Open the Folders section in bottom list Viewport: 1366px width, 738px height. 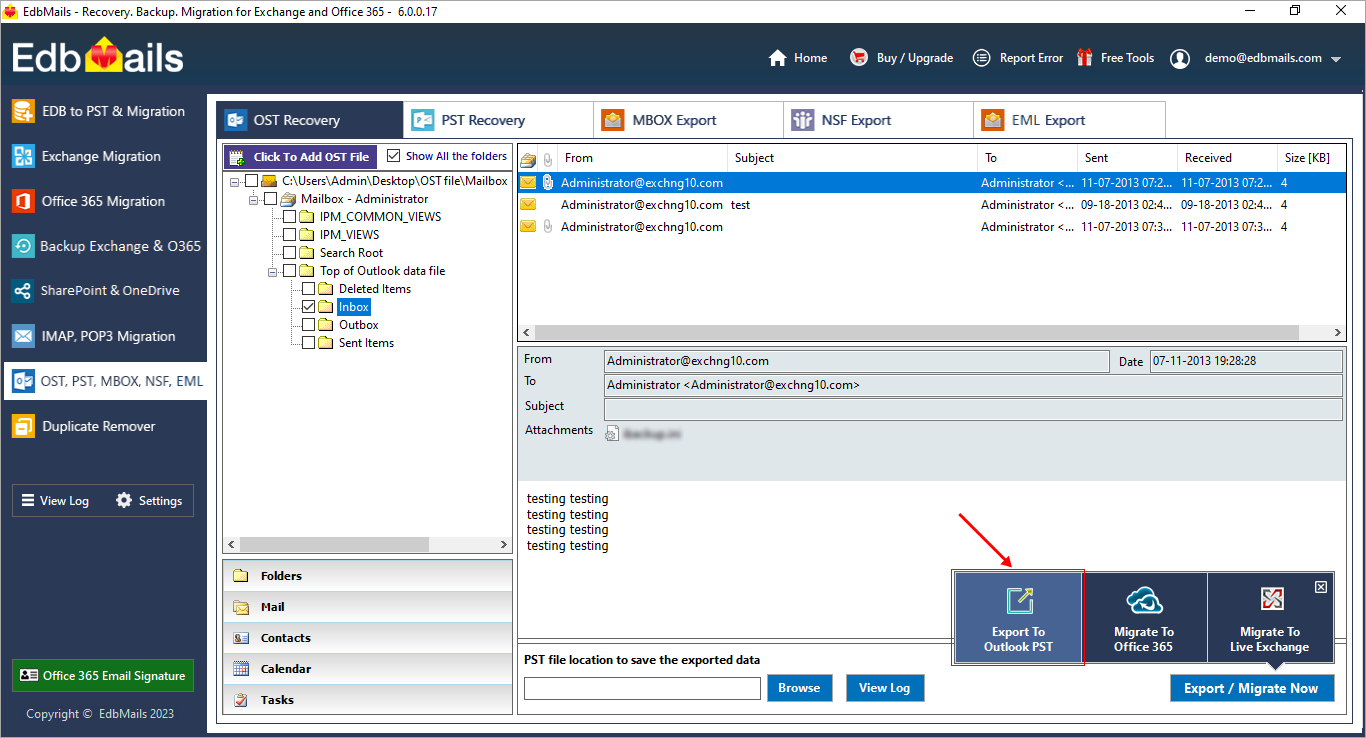(367, 576)
